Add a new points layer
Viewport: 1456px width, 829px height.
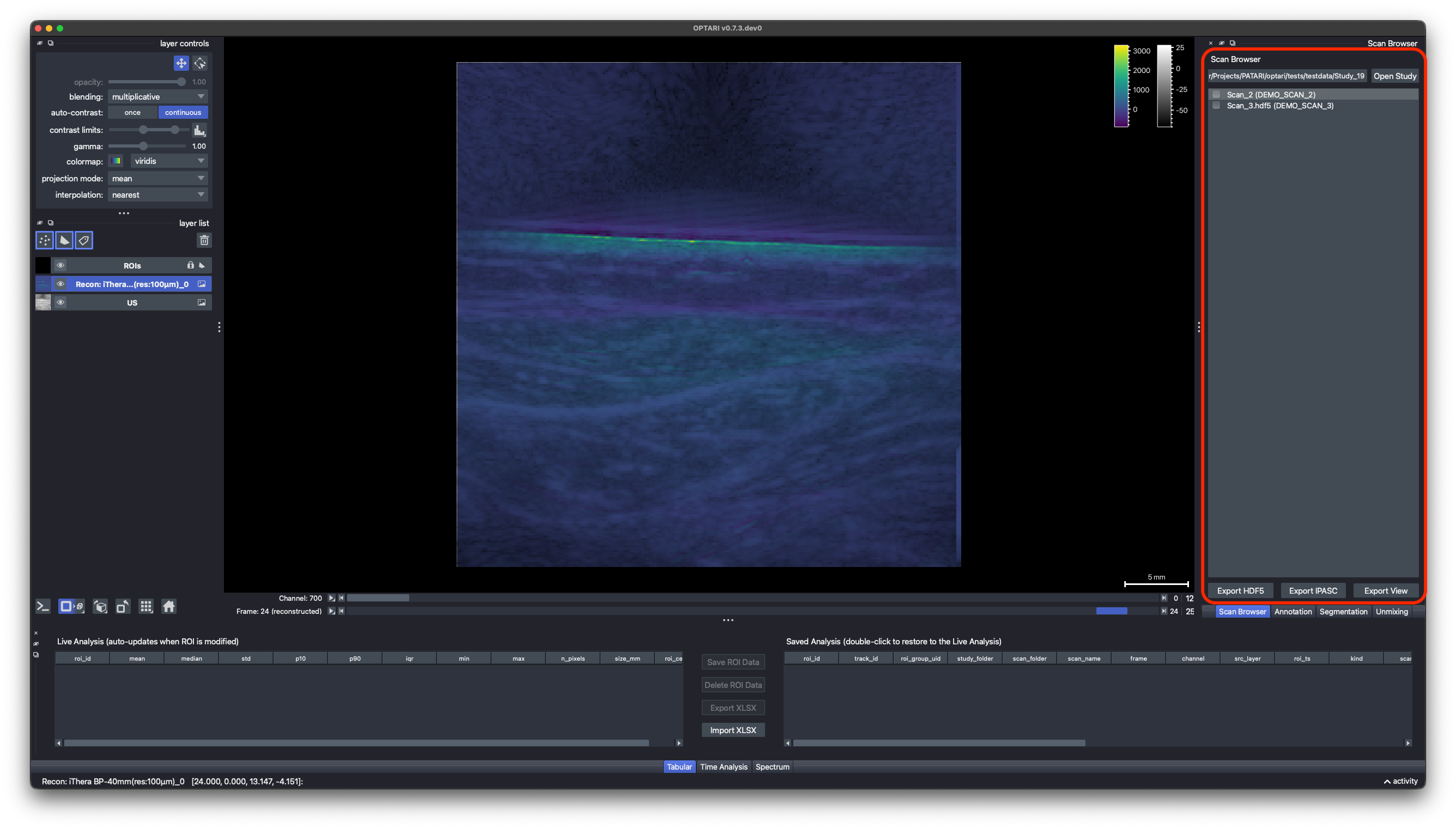pyautogui.click(x=45, y=240)
